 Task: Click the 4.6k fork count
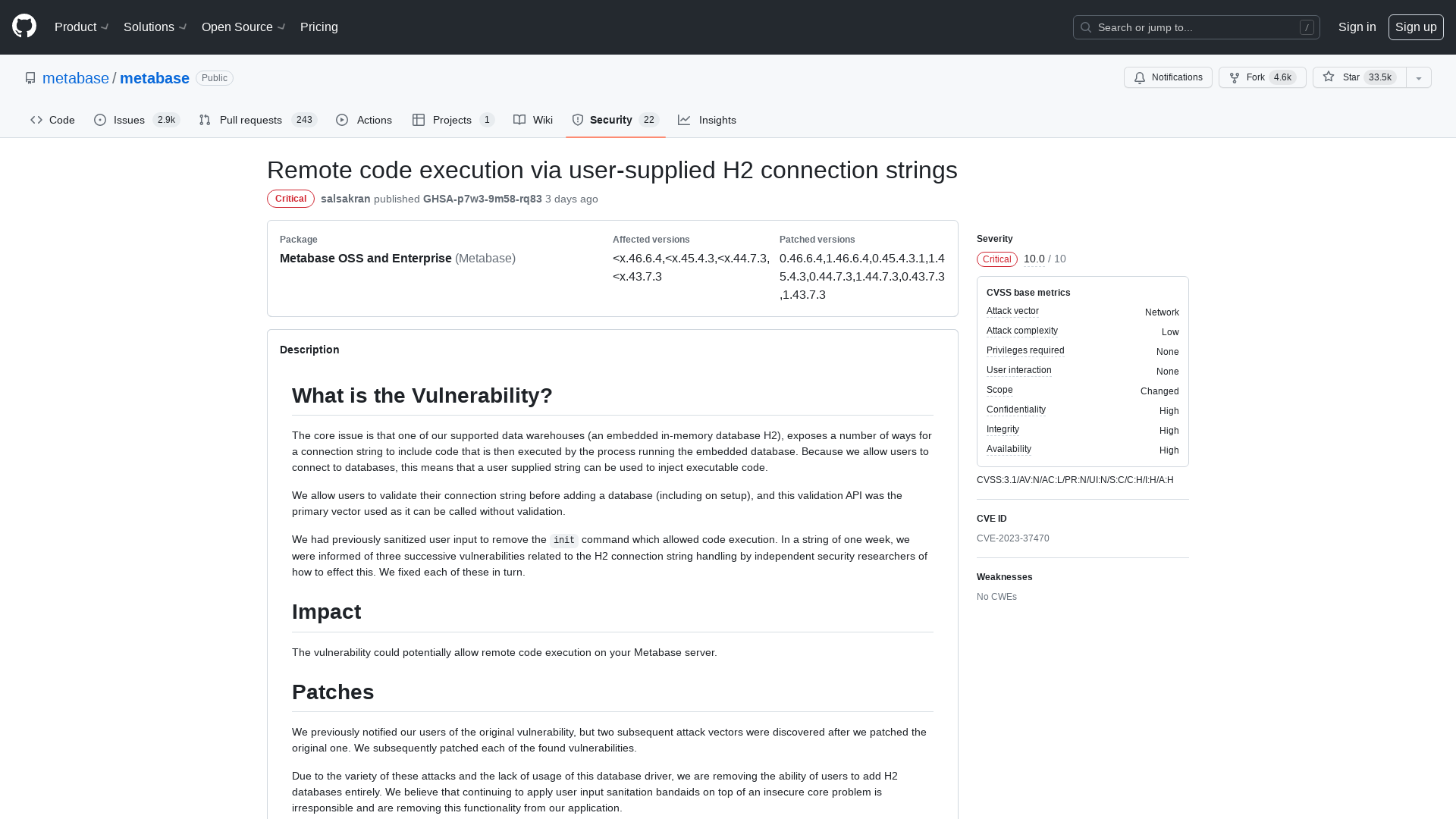click(1282, 77)
